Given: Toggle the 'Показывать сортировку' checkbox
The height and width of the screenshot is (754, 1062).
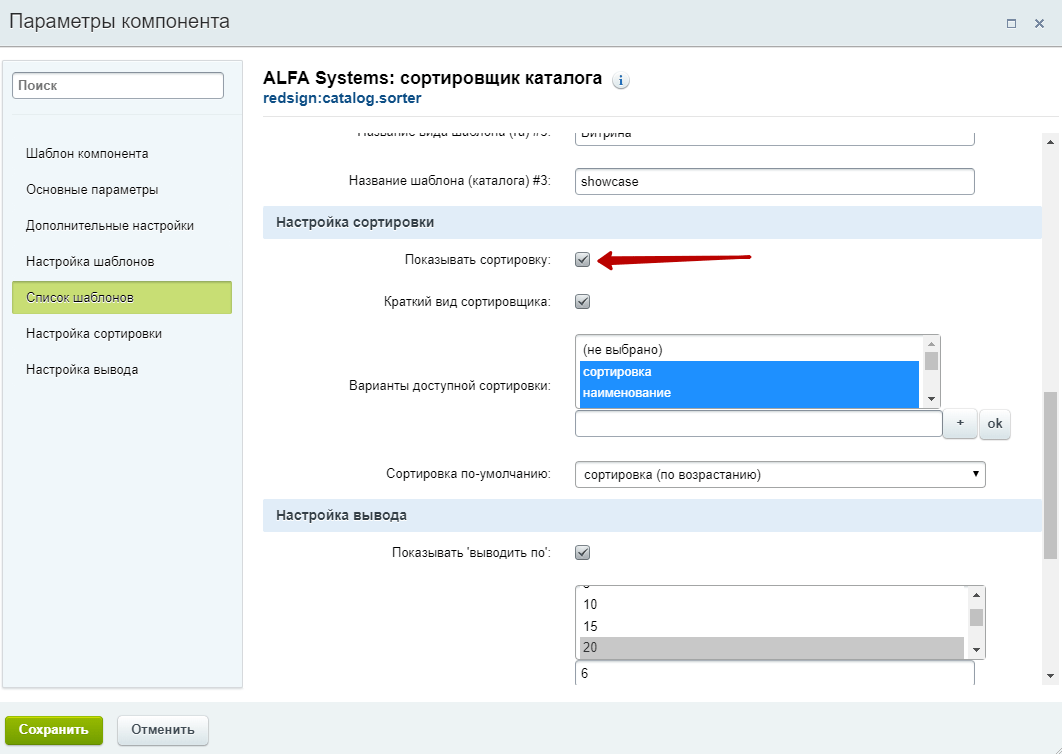Looking at the screenshot, I should [582, 259].
